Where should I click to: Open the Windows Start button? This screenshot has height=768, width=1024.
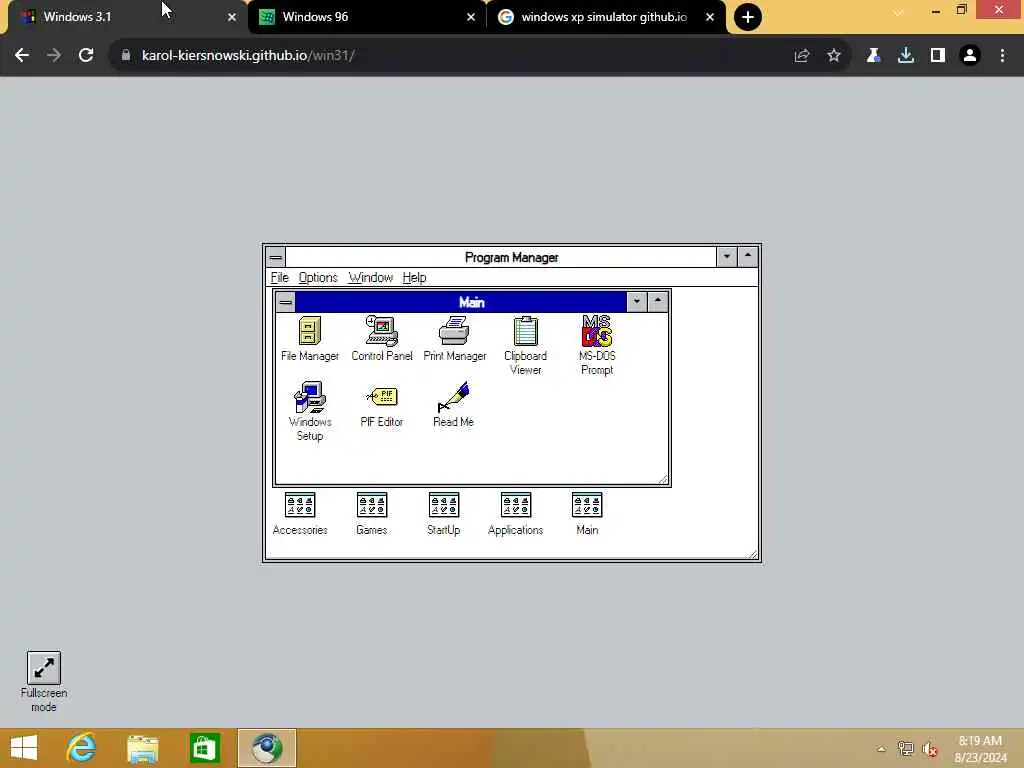(x=24, y=748)
